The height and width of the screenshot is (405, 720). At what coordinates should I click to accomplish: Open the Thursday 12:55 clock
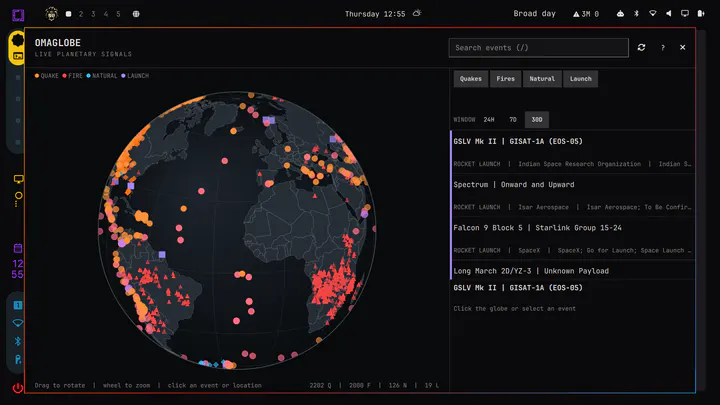coord(375,14)
